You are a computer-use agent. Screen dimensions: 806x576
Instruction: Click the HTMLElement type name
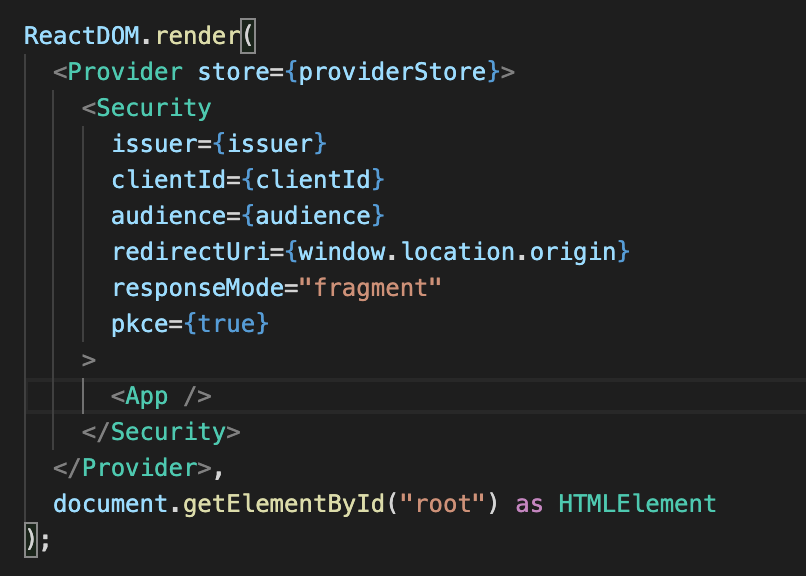637,504
